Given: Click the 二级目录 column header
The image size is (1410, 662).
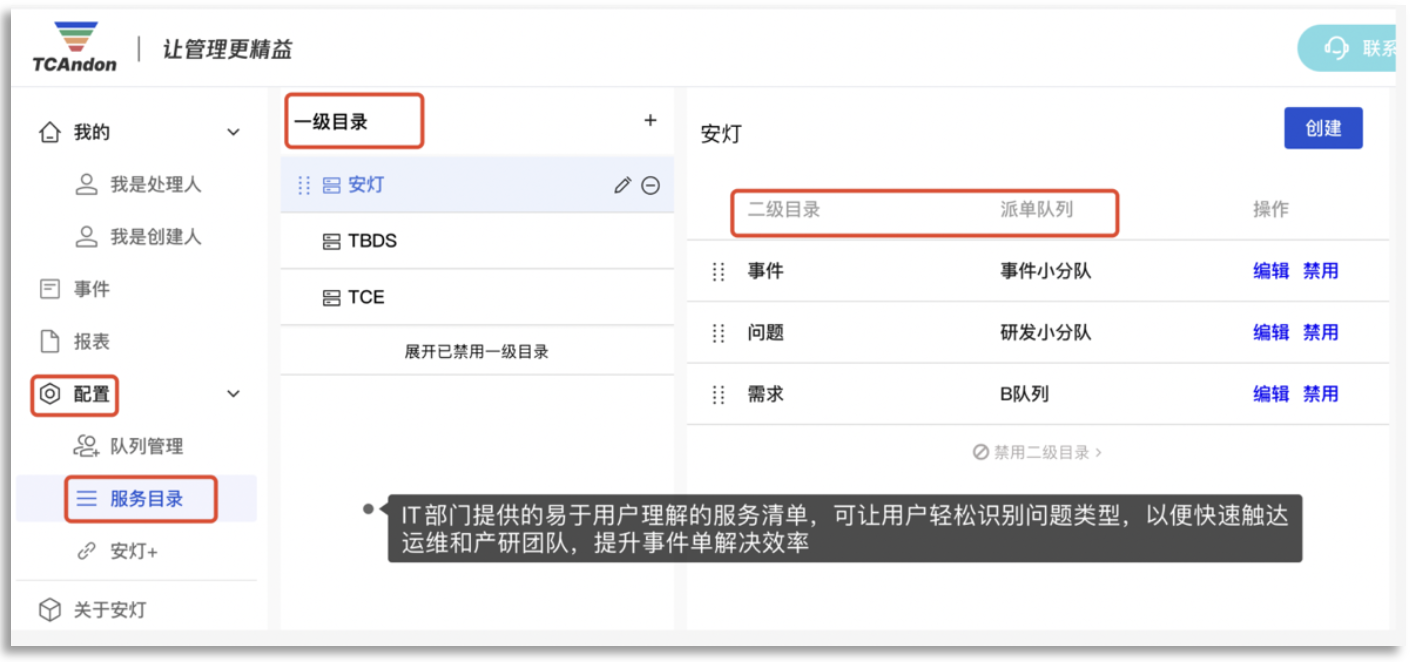Looking at the screenshot, I should (784, 210).
